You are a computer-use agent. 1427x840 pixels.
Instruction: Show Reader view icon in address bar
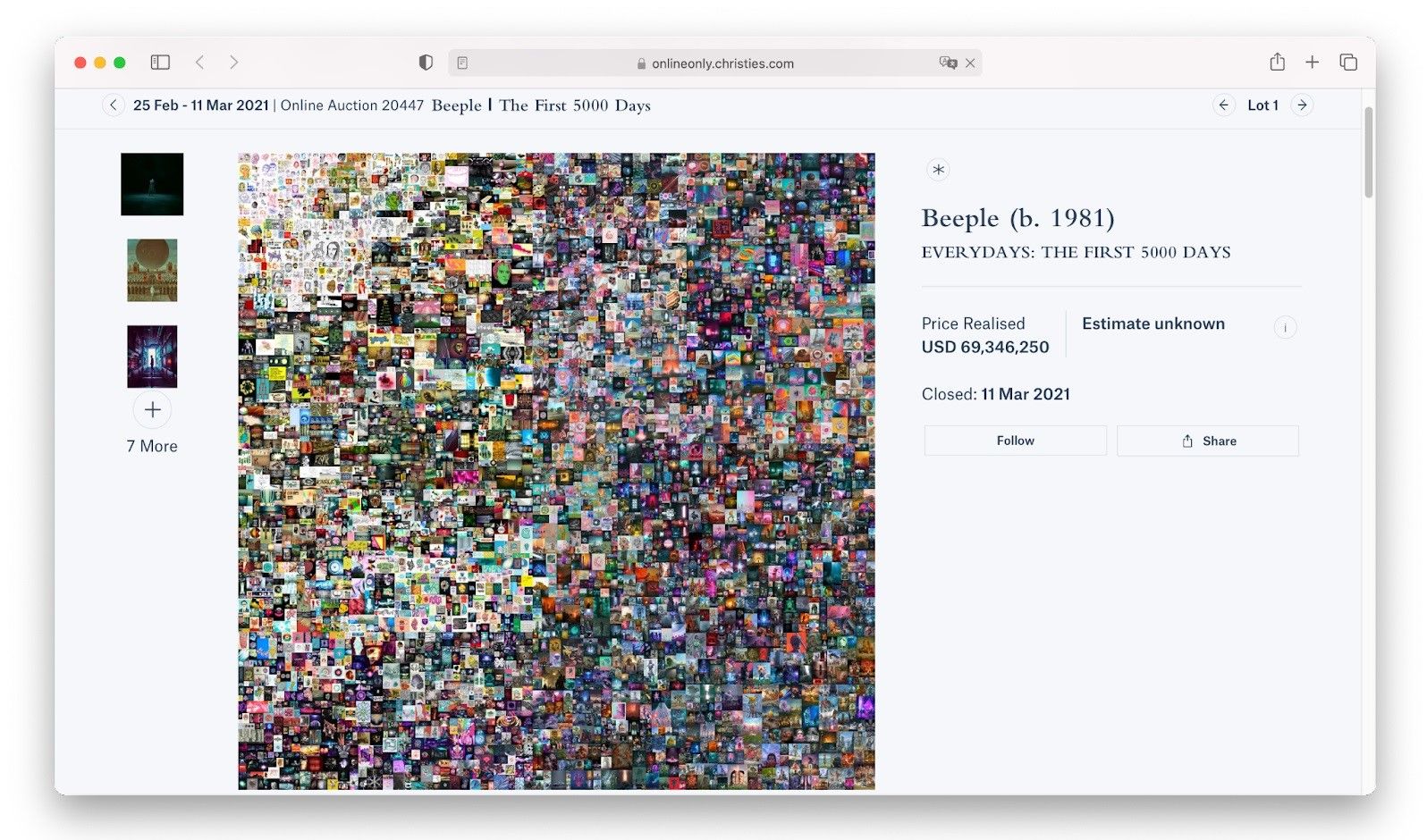click(462, 63)
